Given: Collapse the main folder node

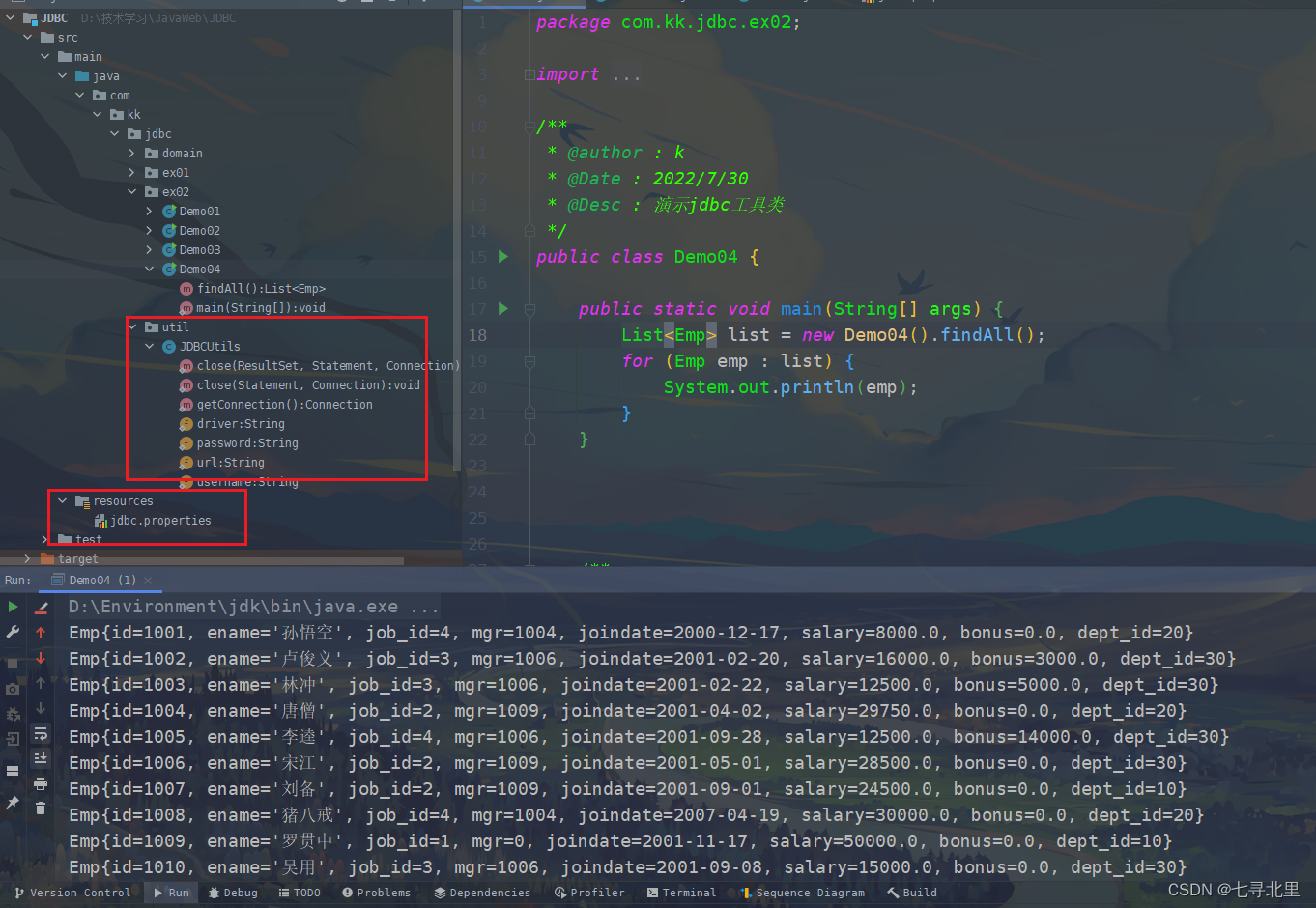Looking at the screenshot, I should click(45, 56).
